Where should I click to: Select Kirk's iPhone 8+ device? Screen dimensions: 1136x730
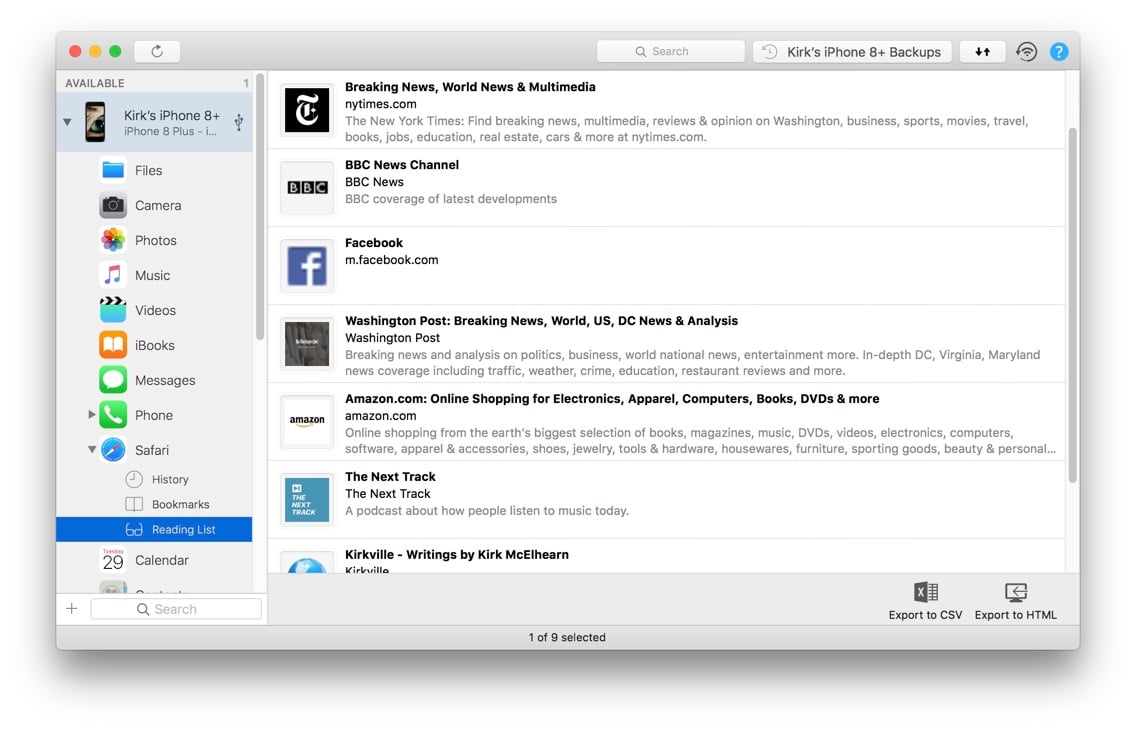tap(154, 122)
